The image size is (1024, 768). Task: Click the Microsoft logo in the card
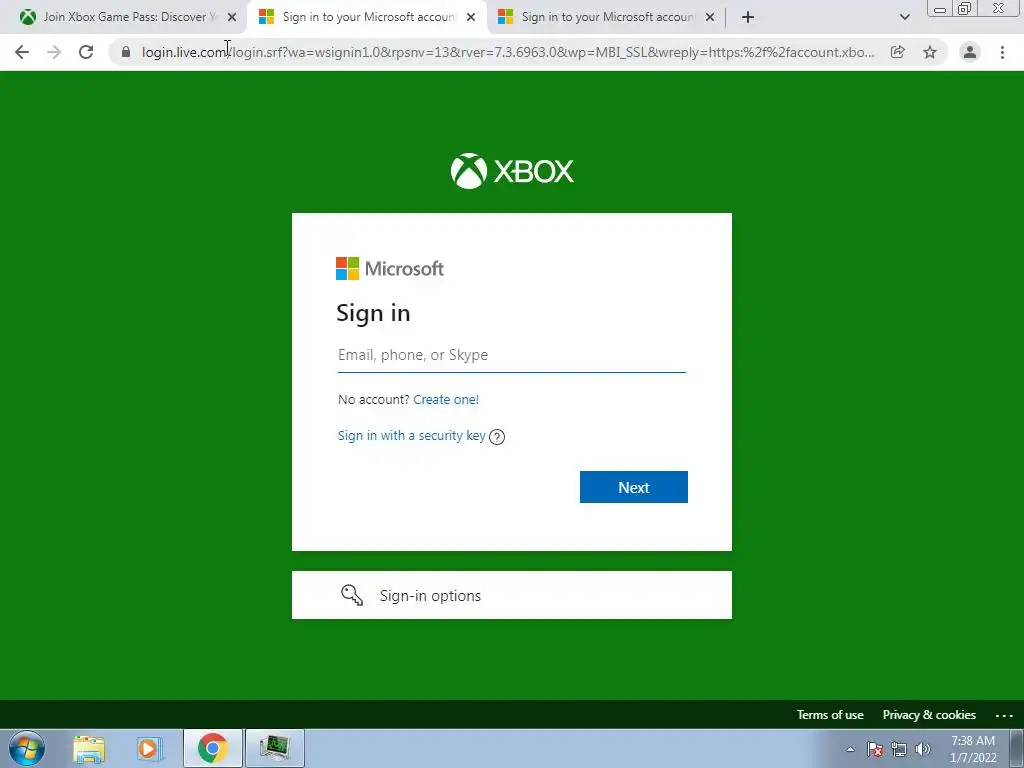390,268
